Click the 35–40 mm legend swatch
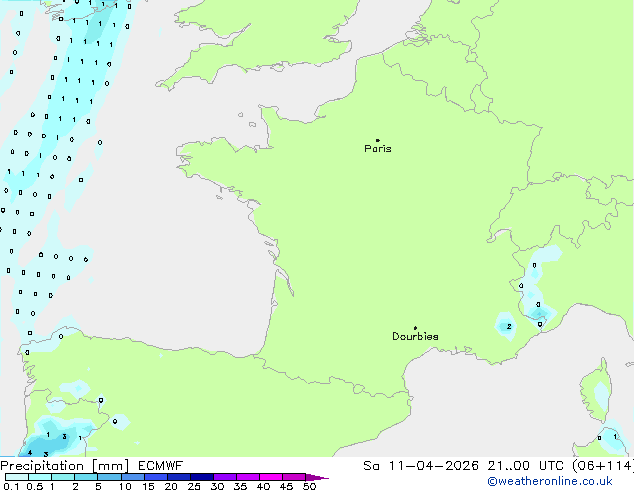 click(248, 477)
